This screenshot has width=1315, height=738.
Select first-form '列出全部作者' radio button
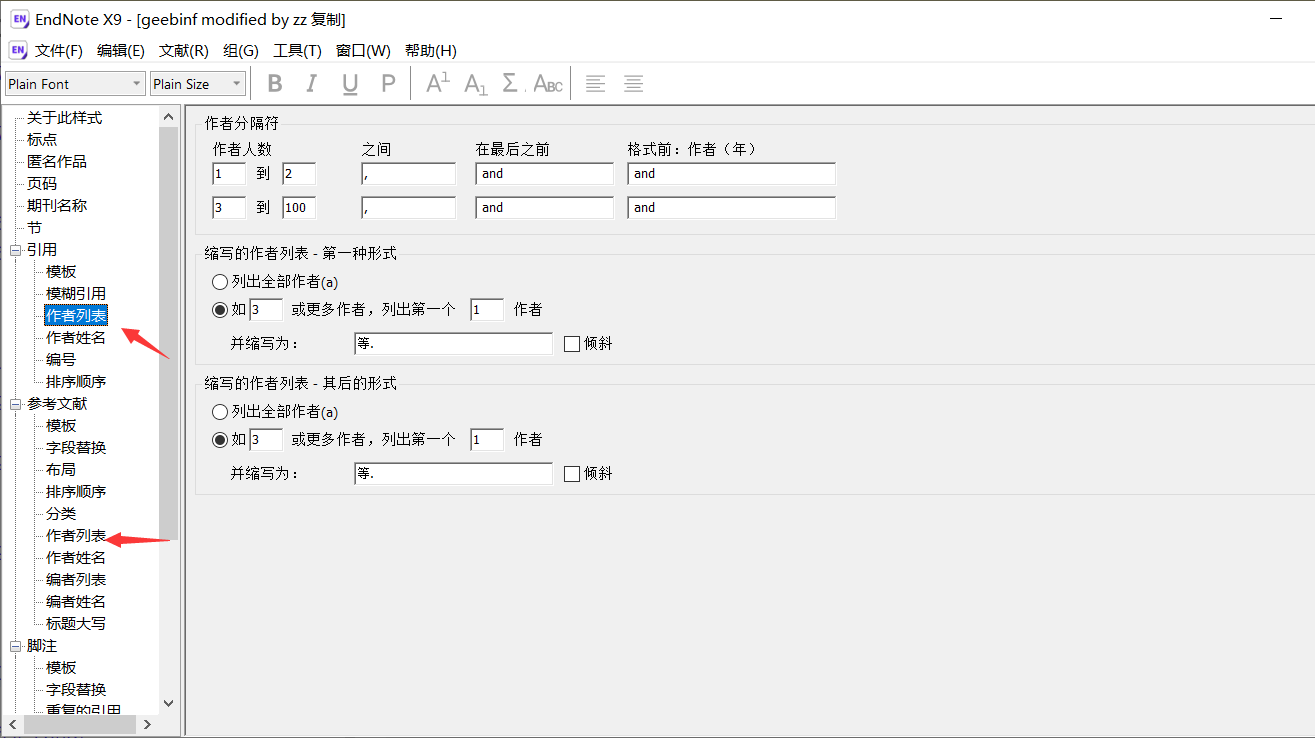point(220,282)
